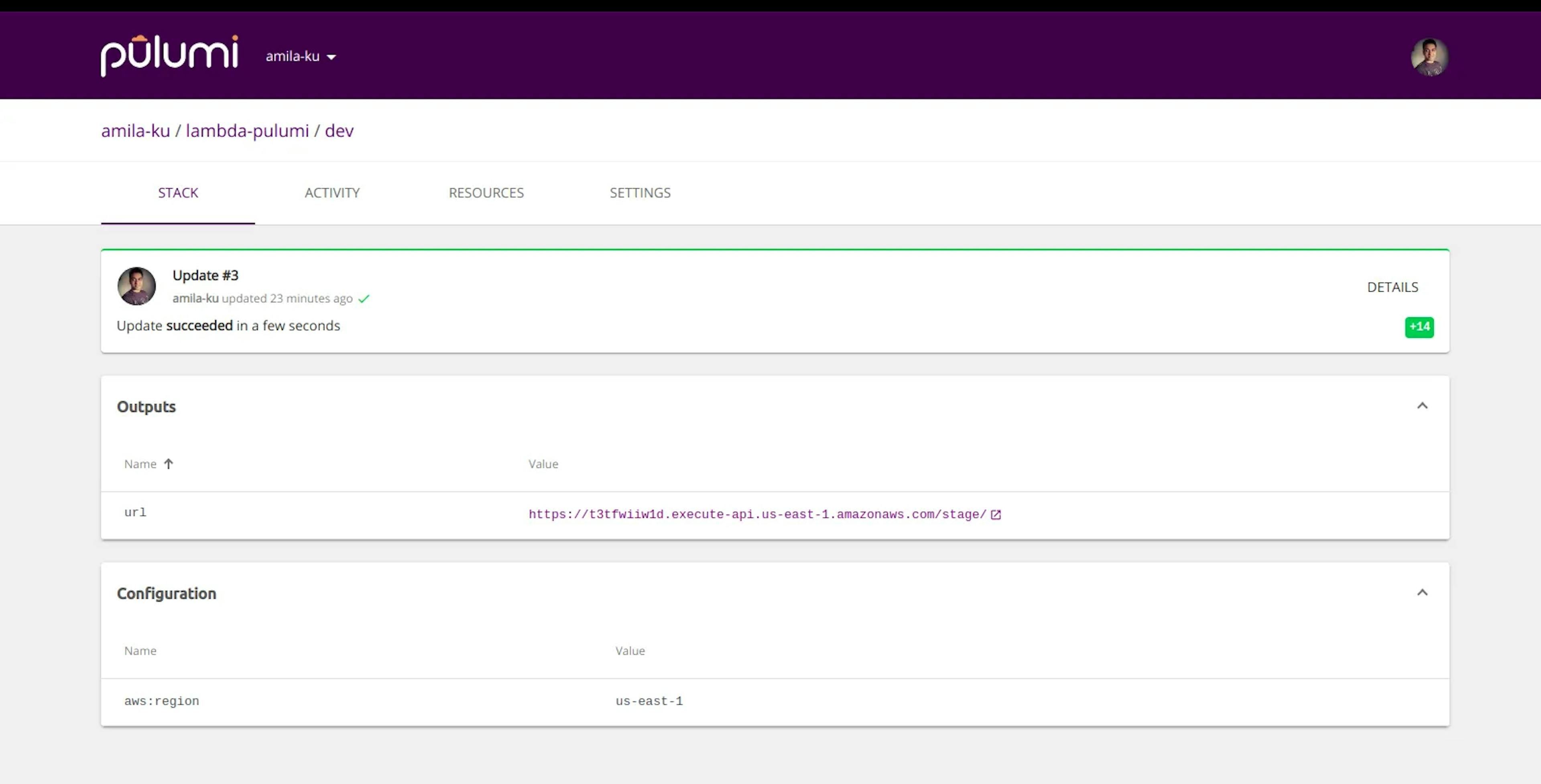Sort outputs by Name arrow icon
The width and height of the screenshot is (1541, 784).
pos(169,463)
